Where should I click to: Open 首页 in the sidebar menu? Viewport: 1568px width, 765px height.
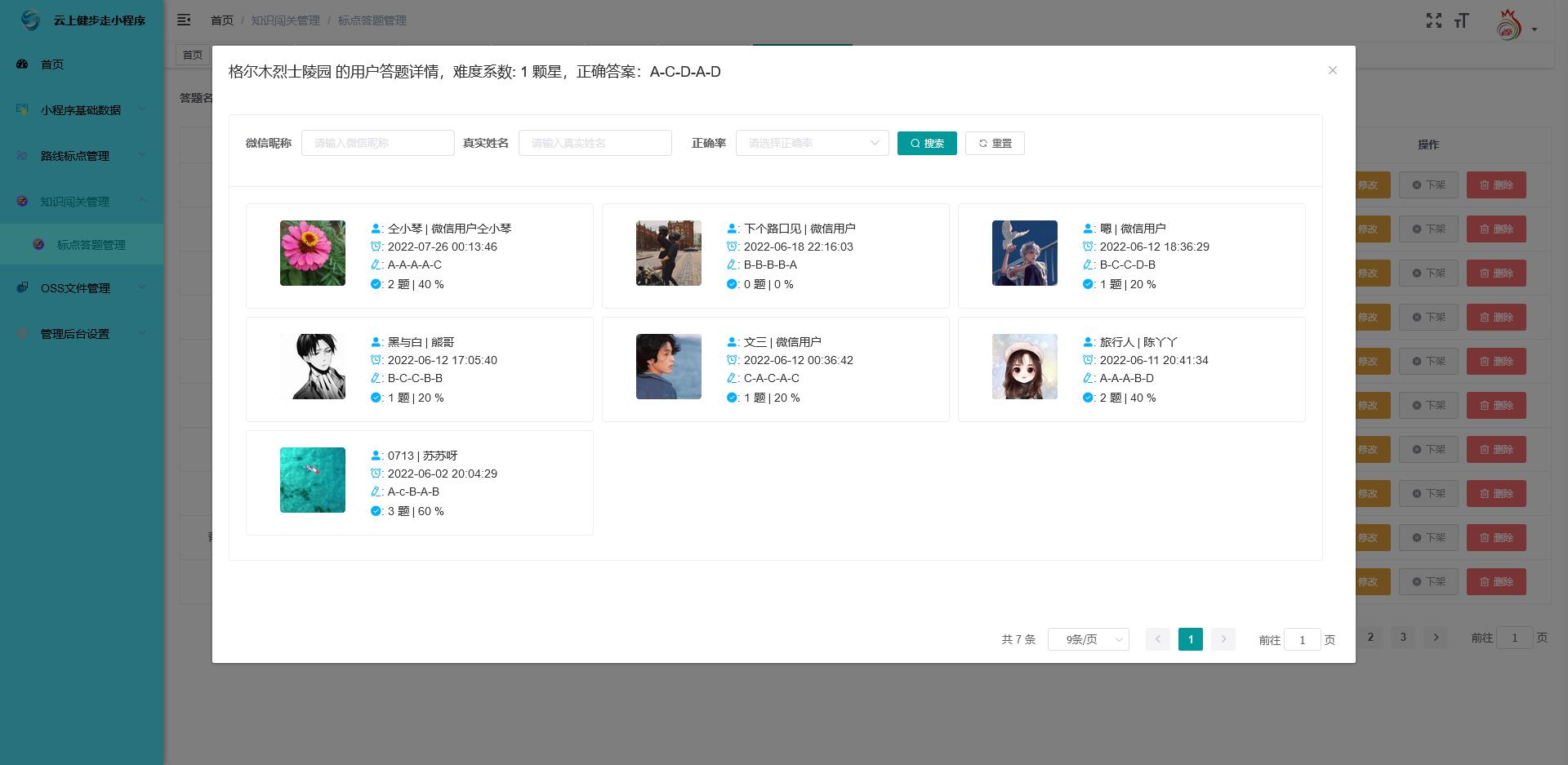[52, 64]
